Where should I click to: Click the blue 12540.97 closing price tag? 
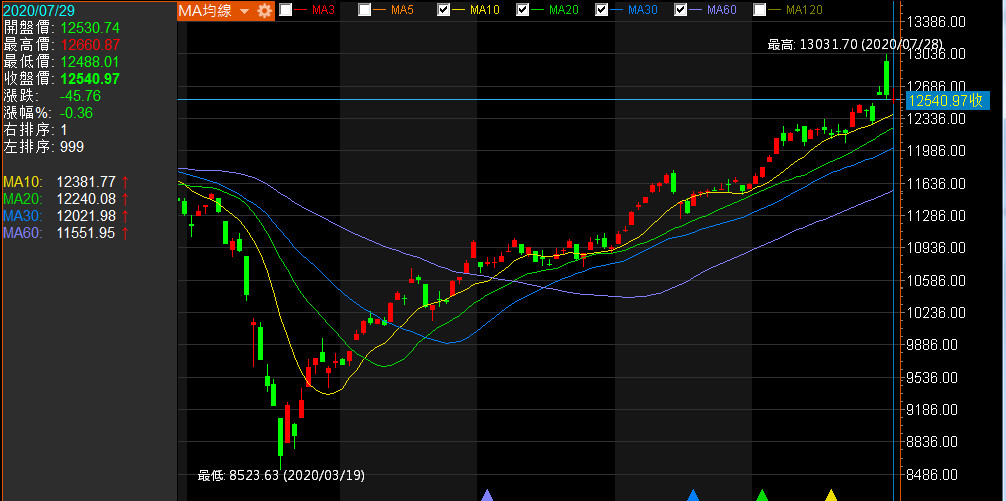[x=946, y=100]
